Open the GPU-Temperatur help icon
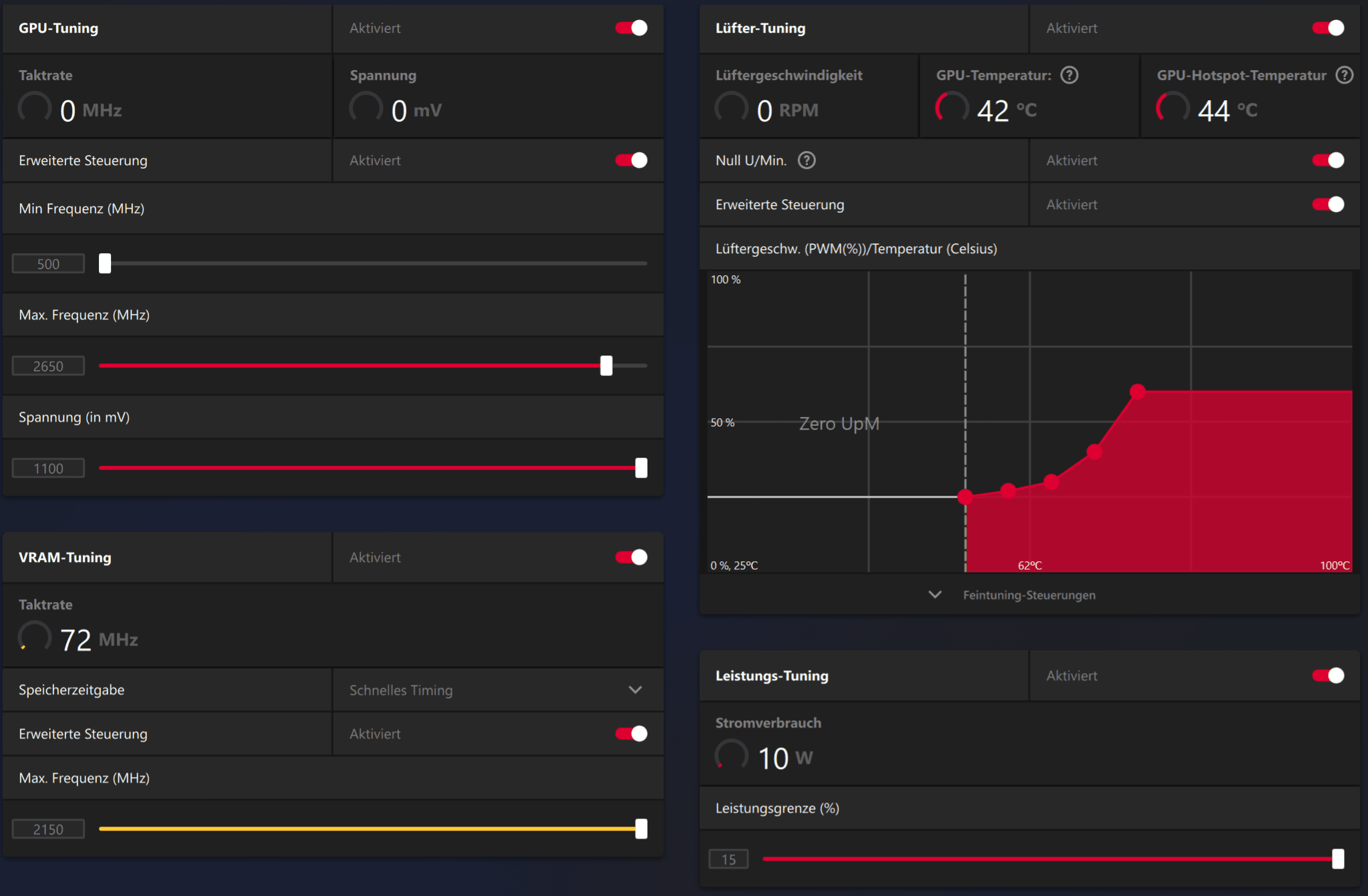Screen dimensions: 1368x896 point(1069,75)
